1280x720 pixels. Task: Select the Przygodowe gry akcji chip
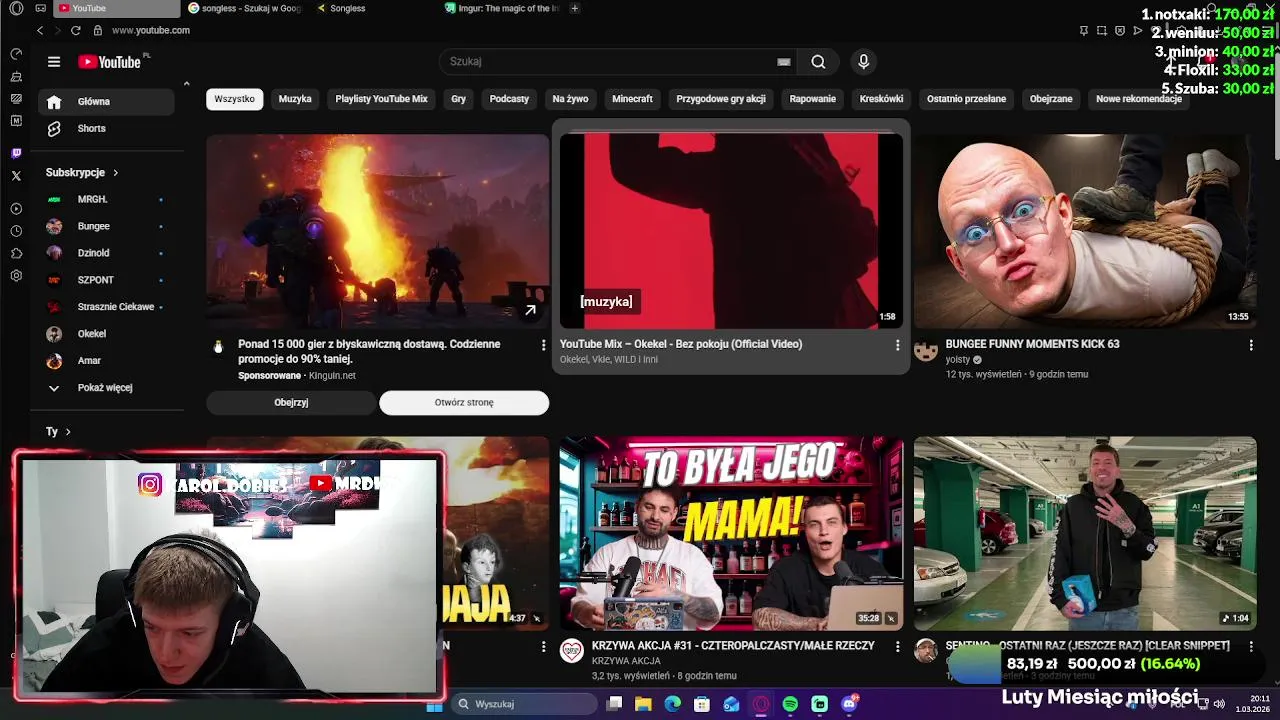[x=721, y=99]
